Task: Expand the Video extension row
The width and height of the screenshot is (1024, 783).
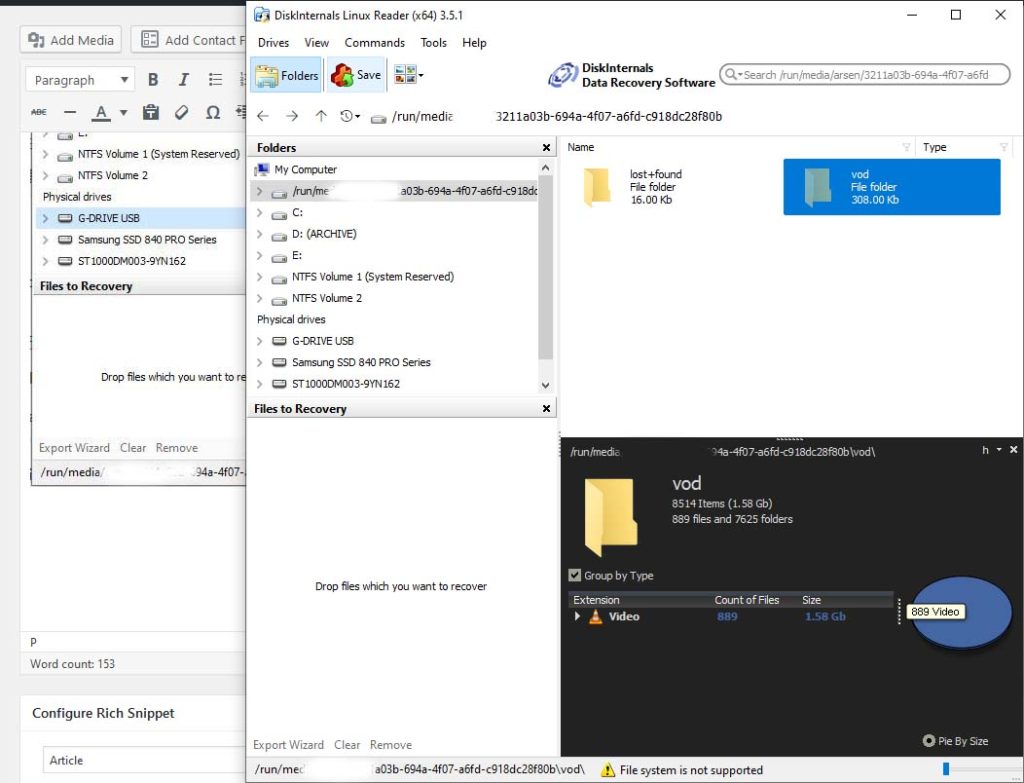Action: coord(578,617)
